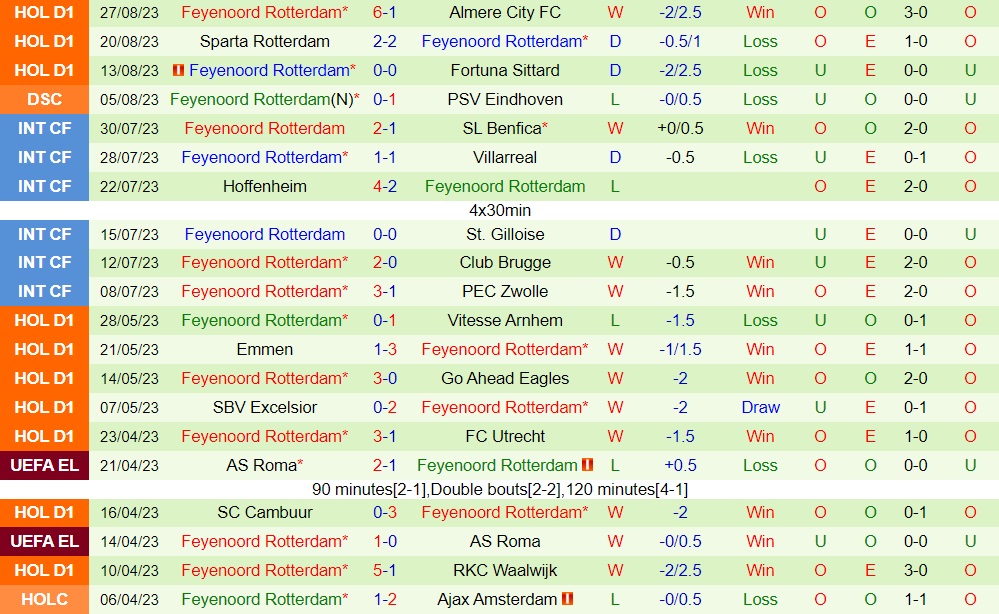Open the SL Benfica team link
Image resolution: width=999 pixels, height=614 pixels.
pos(503,128)
